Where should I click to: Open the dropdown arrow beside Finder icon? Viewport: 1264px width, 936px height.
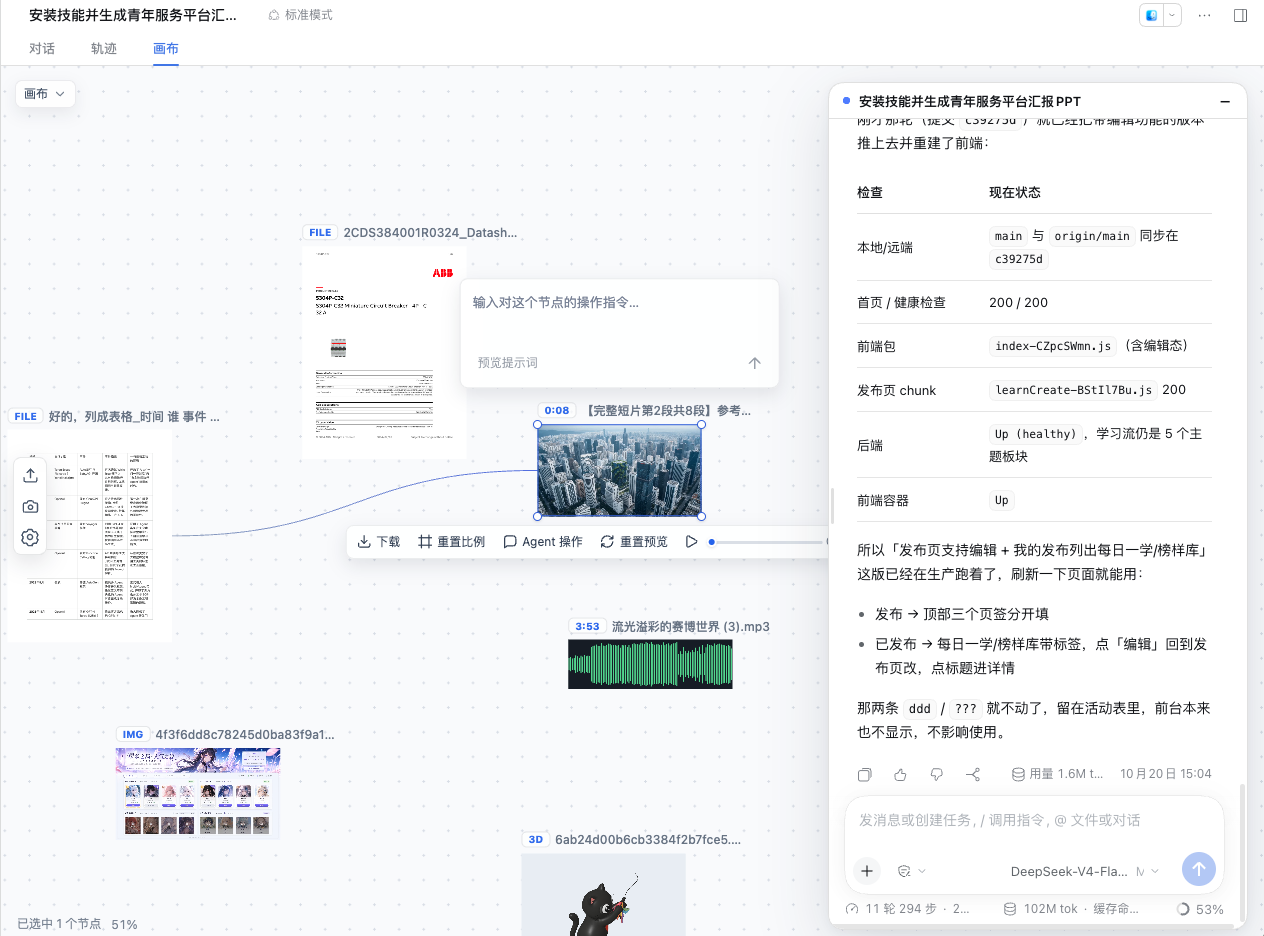pos(1172,15)
